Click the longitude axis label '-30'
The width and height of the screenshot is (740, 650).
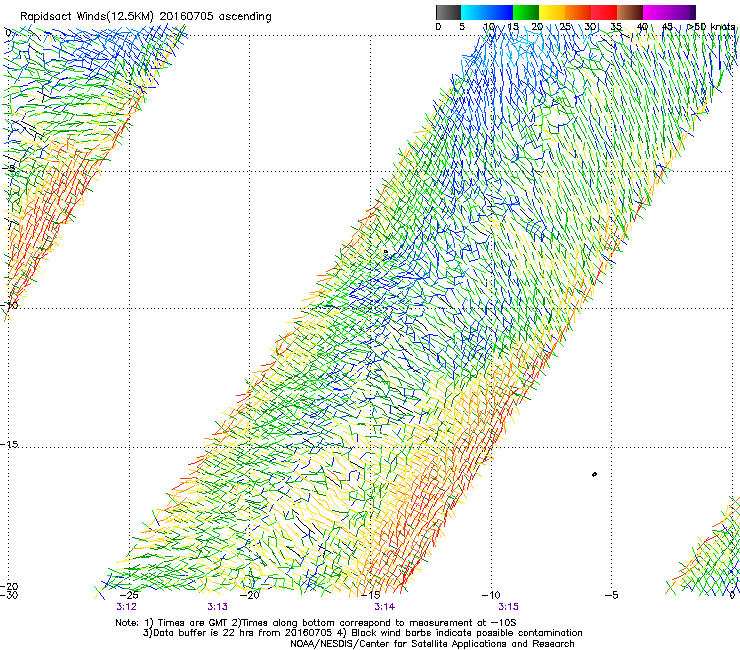pyautogui.click(x=9, y=595)
